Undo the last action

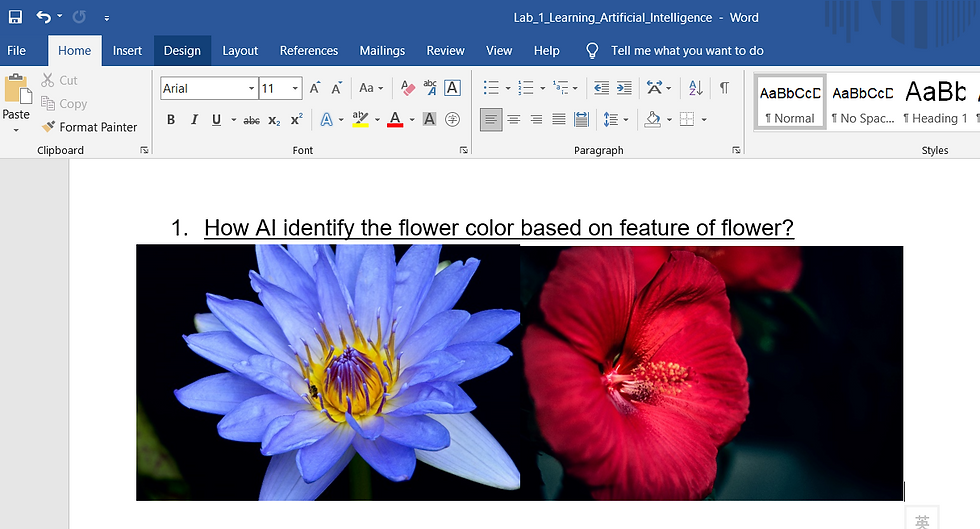[x=43, y=17]
